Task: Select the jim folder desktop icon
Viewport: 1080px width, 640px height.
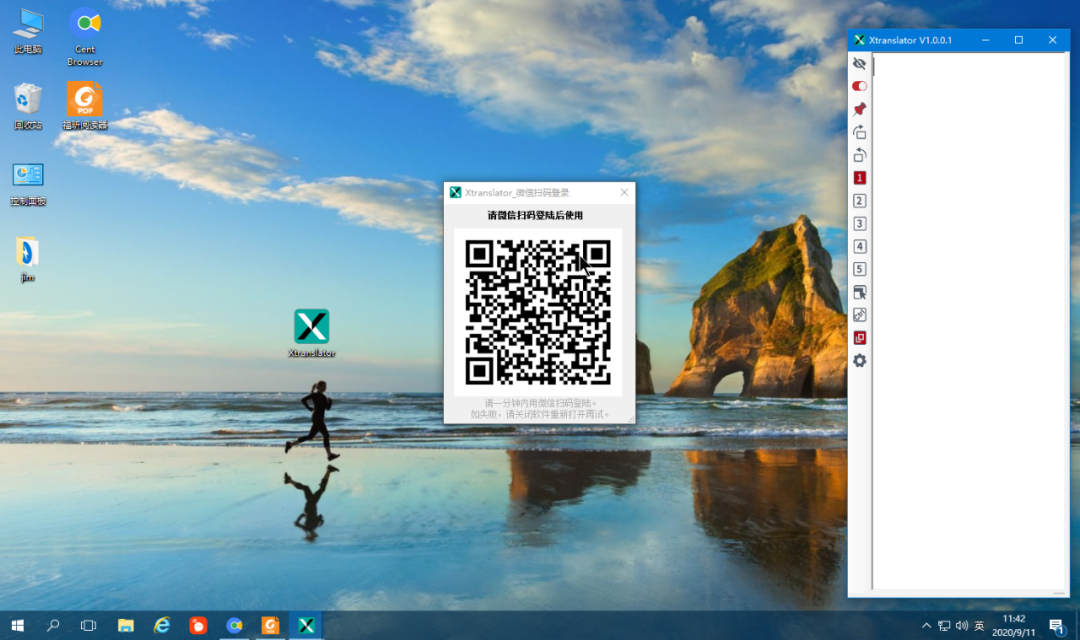Action: pyautogui.click(x=28, y=259)
